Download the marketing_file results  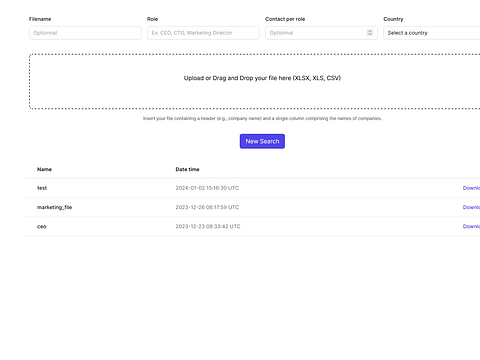click(x=471, y=207)
